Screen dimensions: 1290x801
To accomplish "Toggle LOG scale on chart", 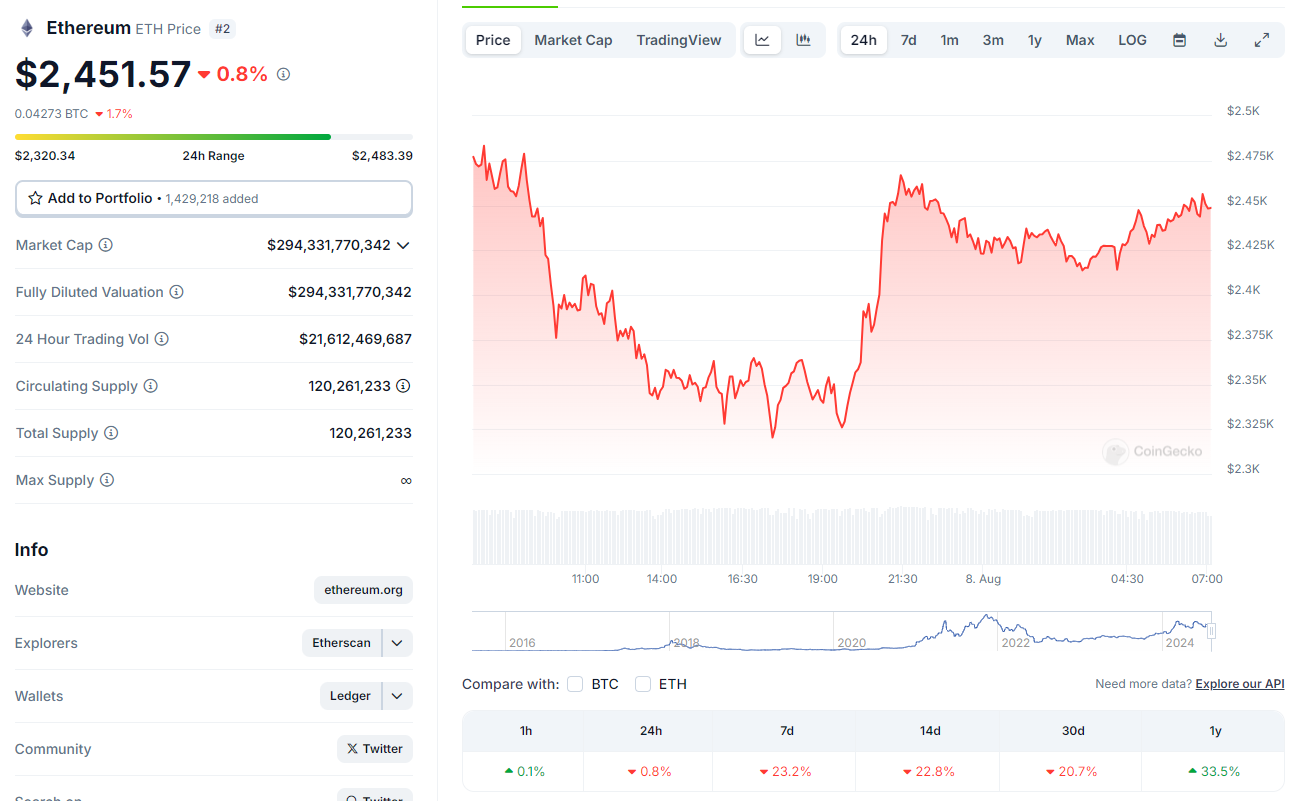I will tap(1132, 40).
